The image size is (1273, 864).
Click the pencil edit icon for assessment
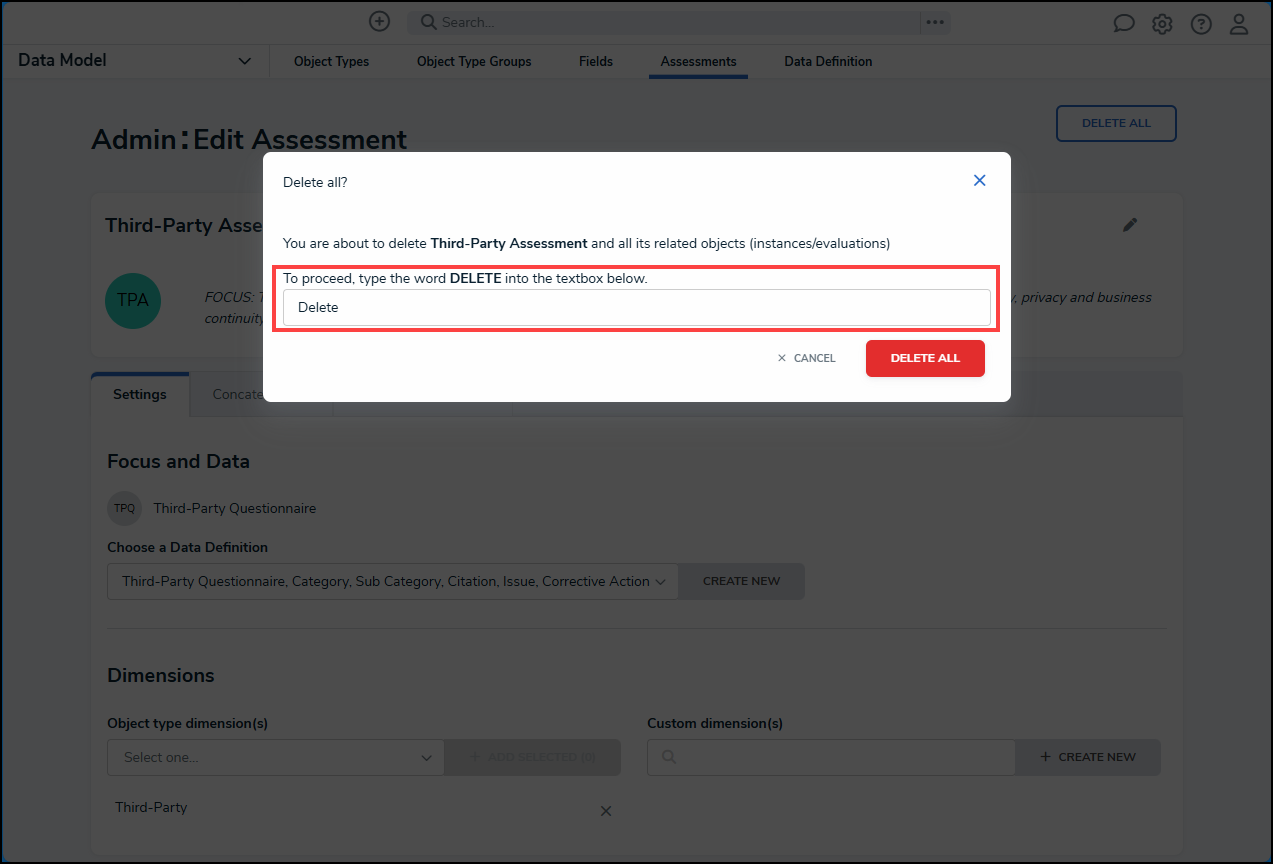pos(1130,225)
